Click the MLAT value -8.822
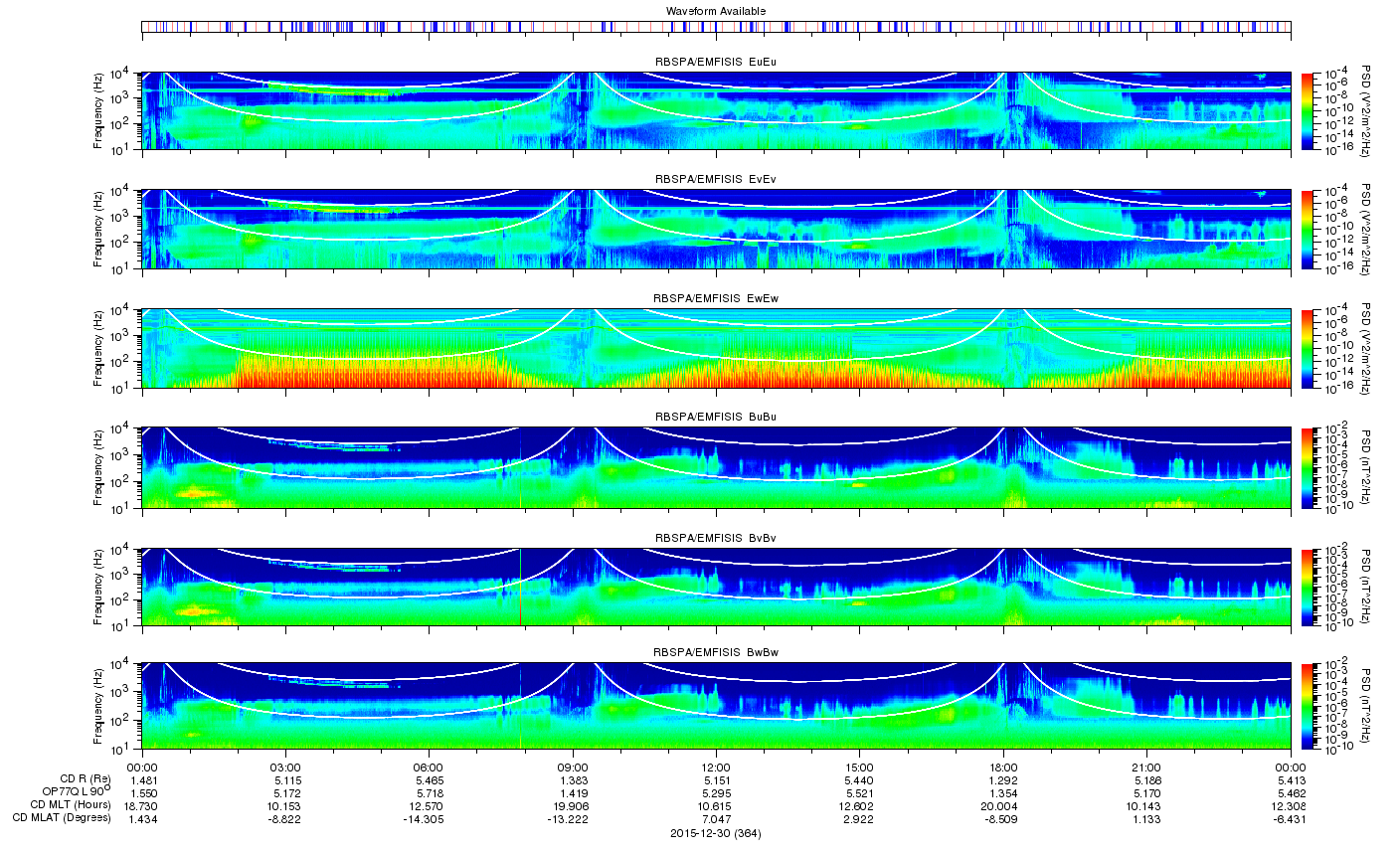Image resolution: width=1400 pixels, height=854 pixels. click(x=285, y=819)
